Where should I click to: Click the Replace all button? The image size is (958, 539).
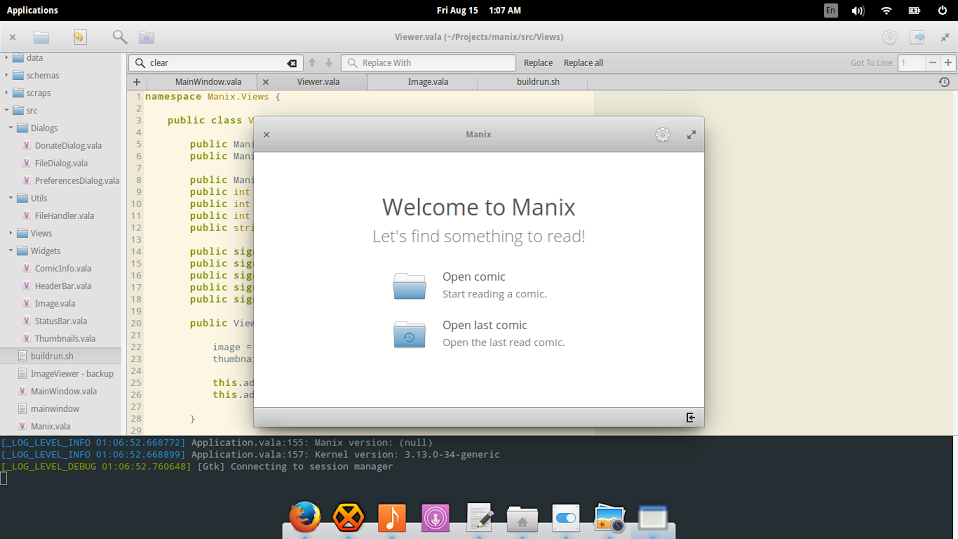point(583,63)
